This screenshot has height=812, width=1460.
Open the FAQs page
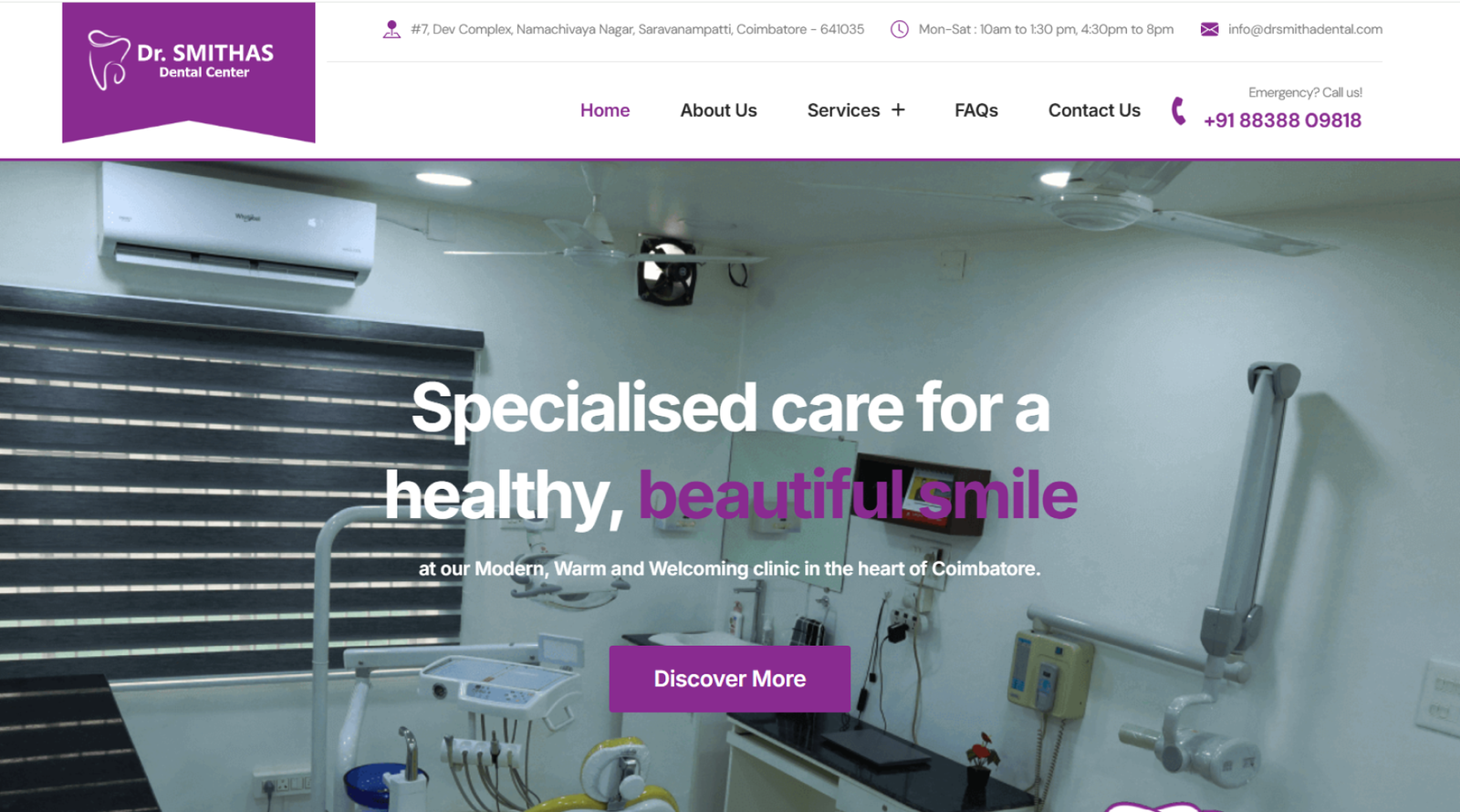click(x=976, y=110)
